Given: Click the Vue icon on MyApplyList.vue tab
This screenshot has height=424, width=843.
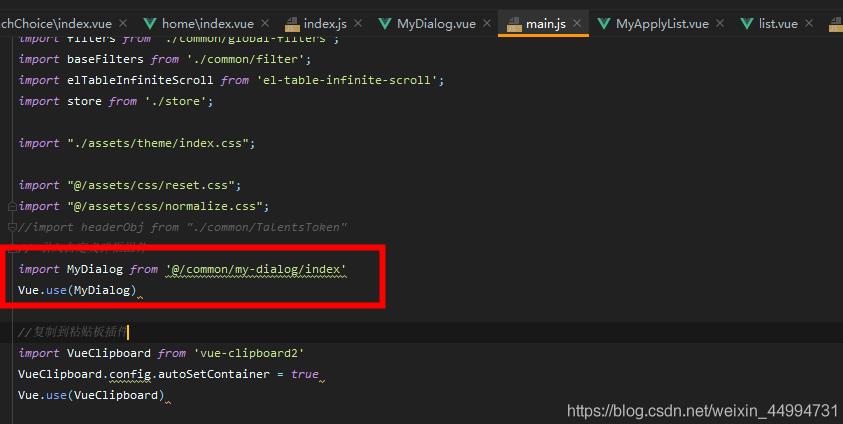Looking at the screenshot, I should 604,23.
